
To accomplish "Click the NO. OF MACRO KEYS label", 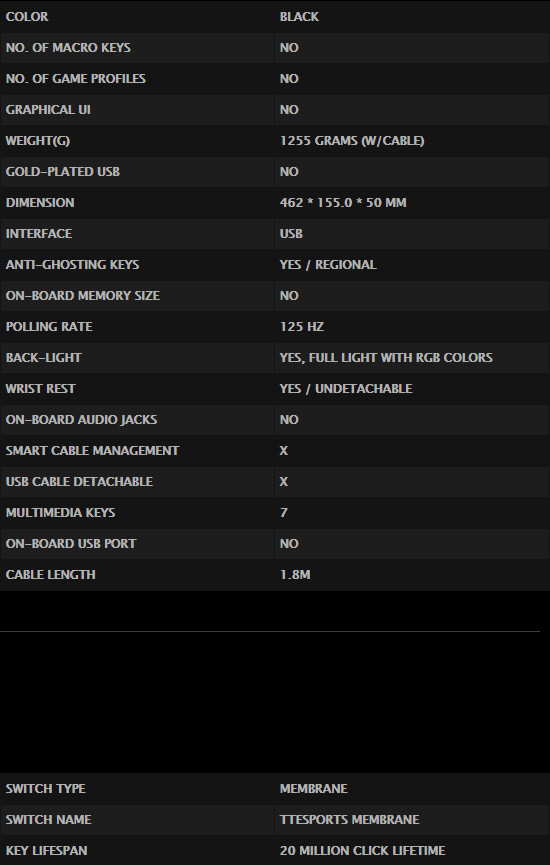I will tap(68, 47).
